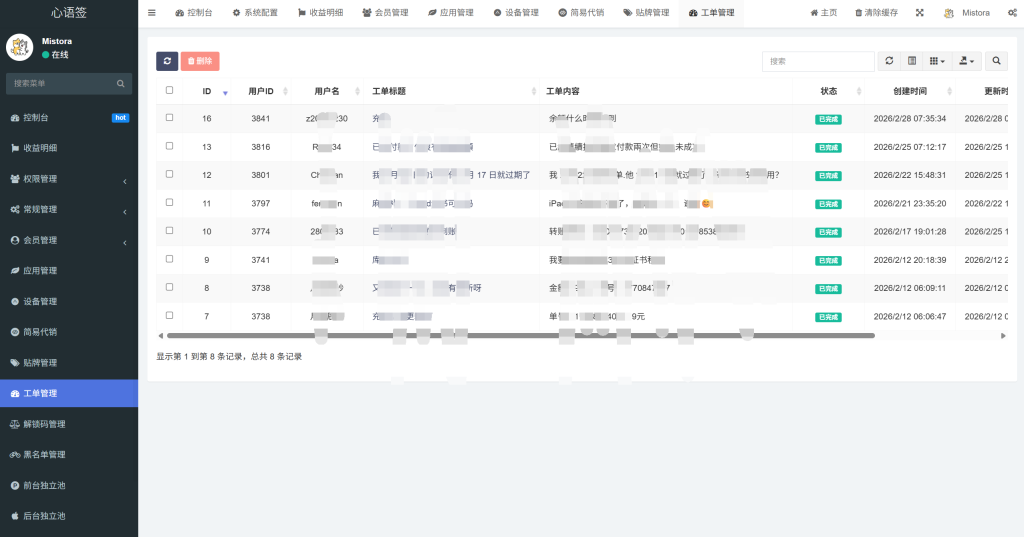Open 系统配置 tab in top navigation

[255, 12]
